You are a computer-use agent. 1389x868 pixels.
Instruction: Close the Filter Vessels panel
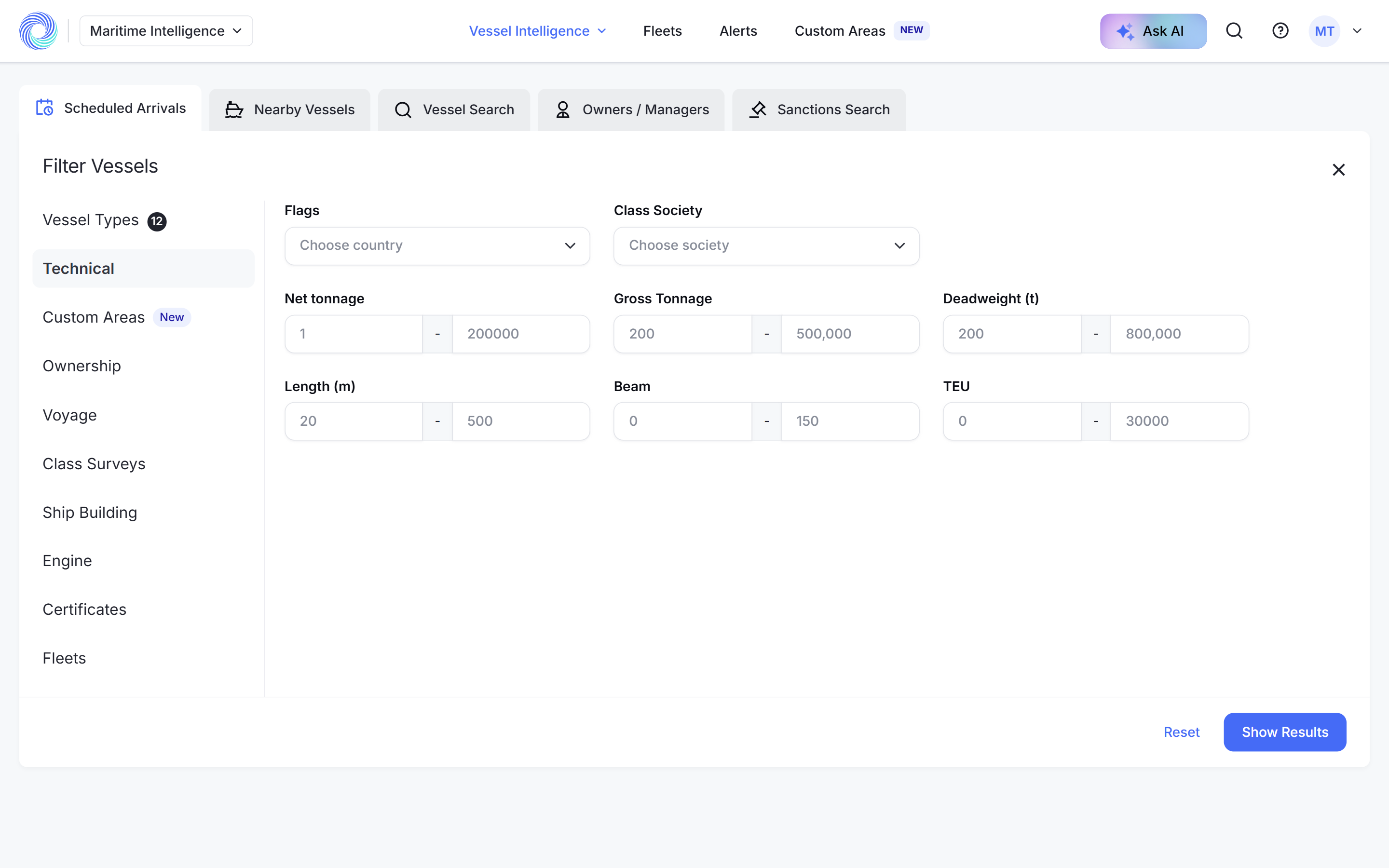point(1338,170)
